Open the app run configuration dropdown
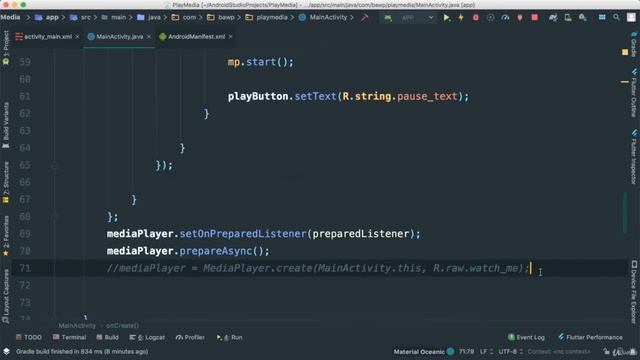This screenshot has height=360, width=640. pyautogui.click(x=409, y=18)
